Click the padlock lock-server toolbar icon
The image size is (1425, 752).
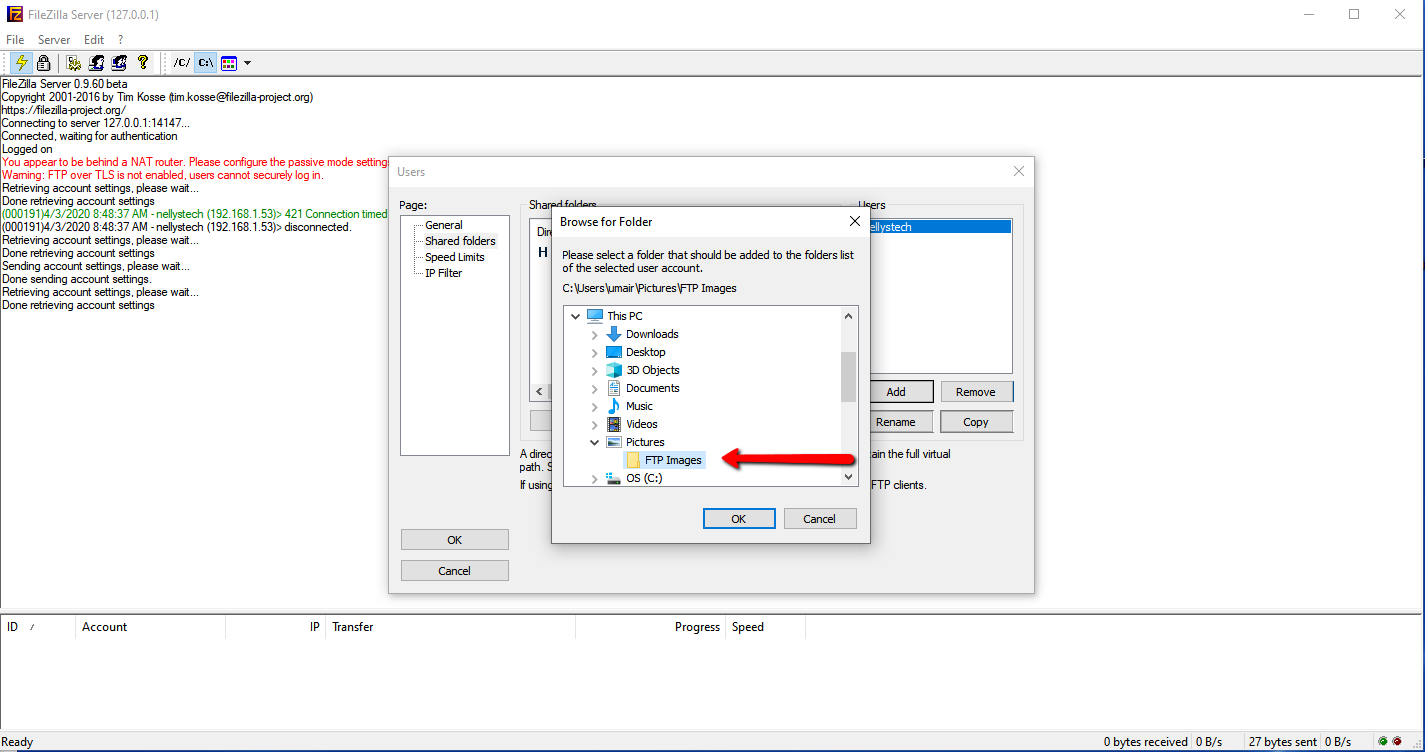click(43, 62)
